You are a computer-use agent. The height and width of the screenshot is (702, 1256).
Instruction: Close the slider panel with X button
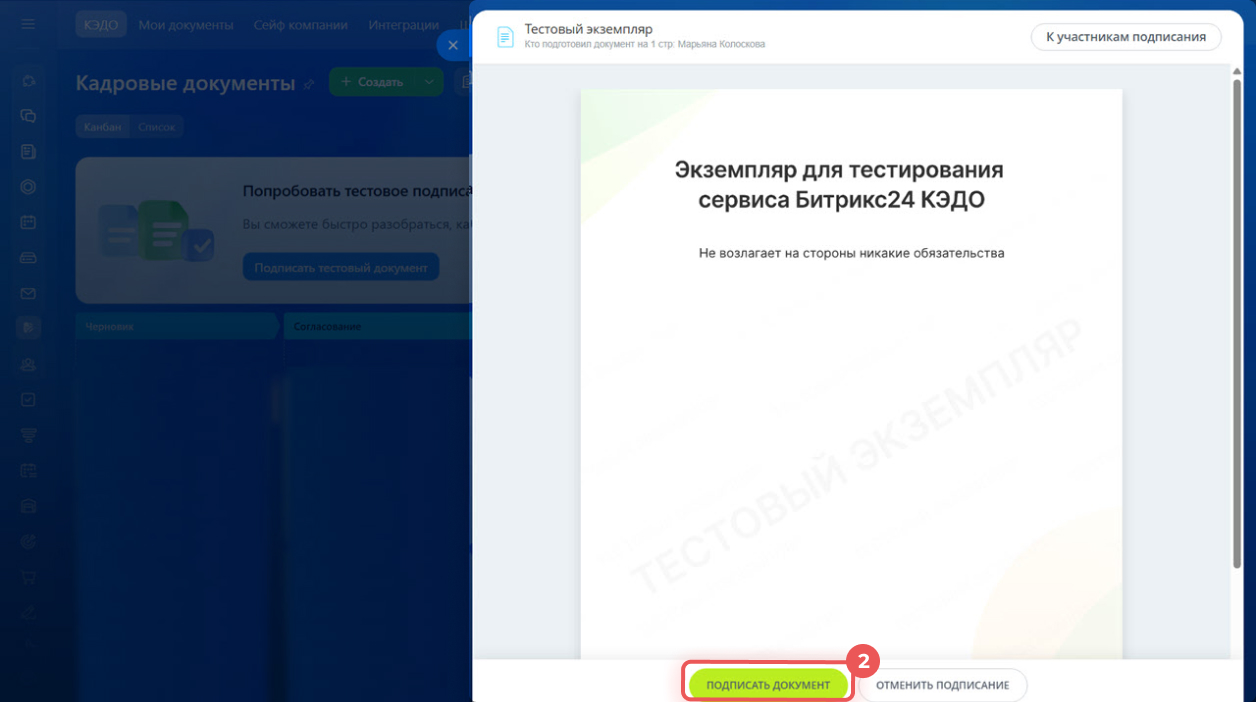pyautogui.click(x=453, y=45)
